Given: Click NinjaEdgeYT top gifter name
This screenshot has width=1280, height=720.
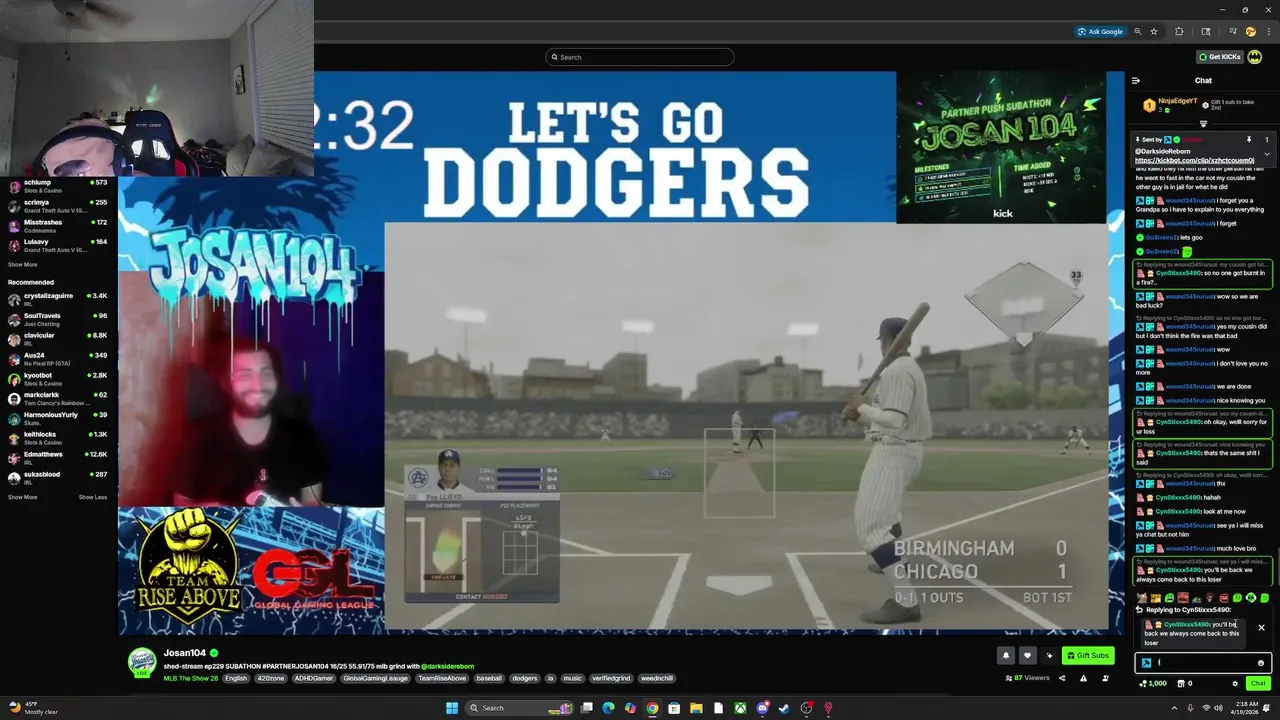Looking at the screenshot, I should click(x=1177, y=101).
